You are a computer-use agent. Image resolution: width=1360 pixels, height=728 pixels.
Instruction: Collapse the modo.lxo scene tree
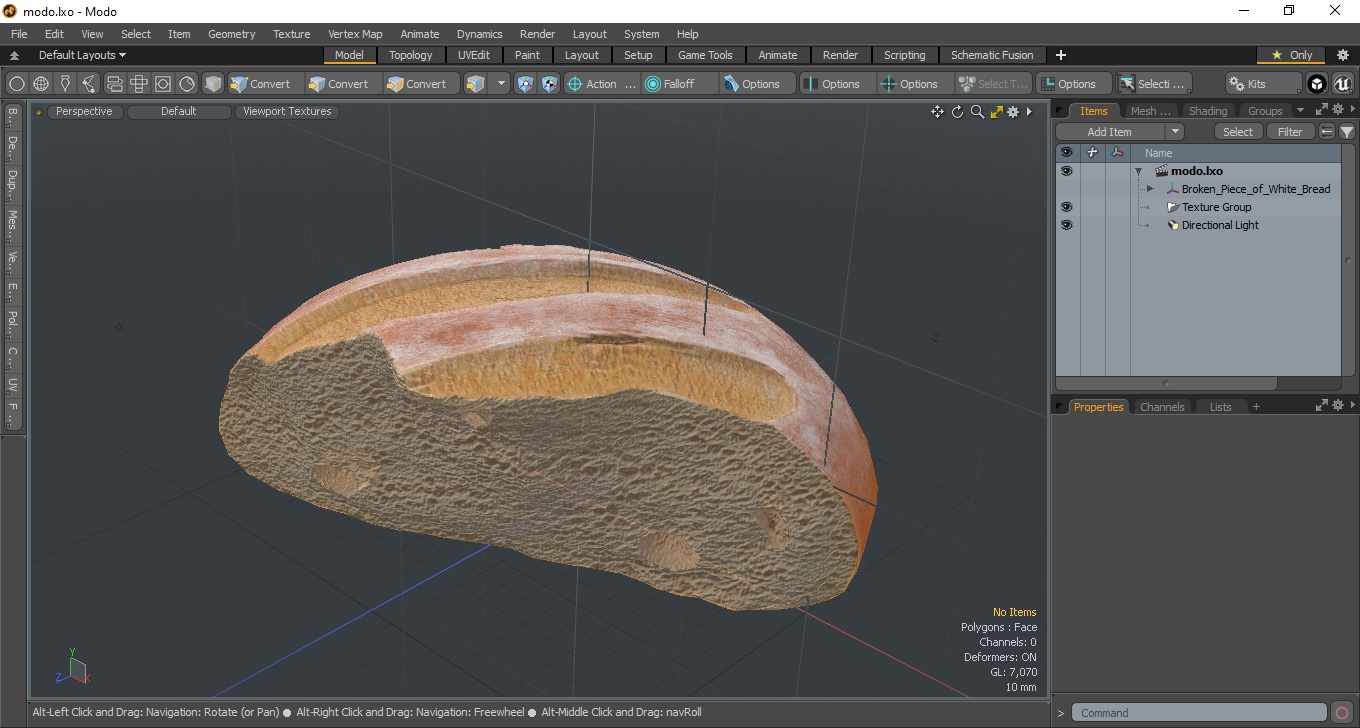(1138, 171)
